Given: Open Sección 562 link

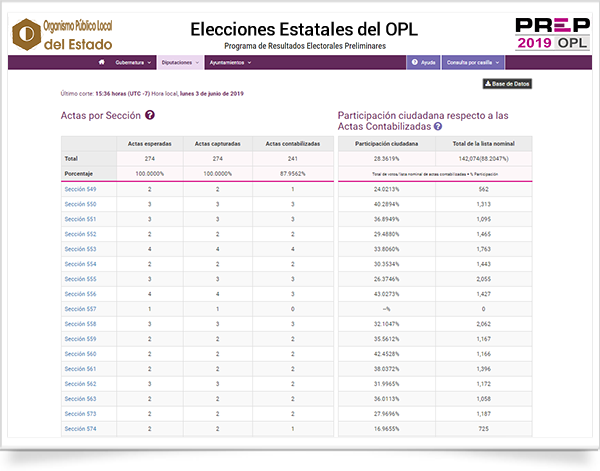Looking at the screenshot, I should [80, 383].
